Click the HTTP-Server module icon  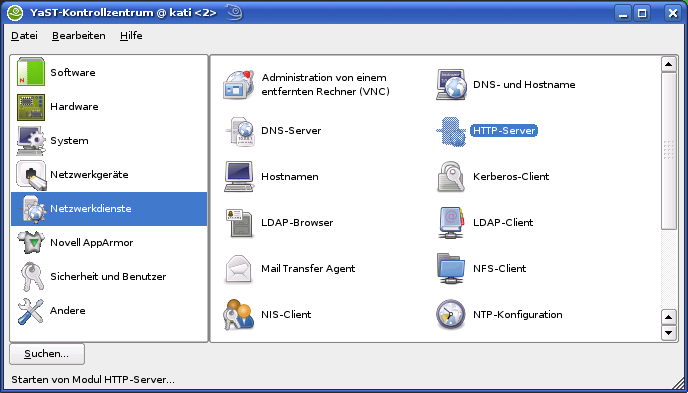click(x=451, y=131)
